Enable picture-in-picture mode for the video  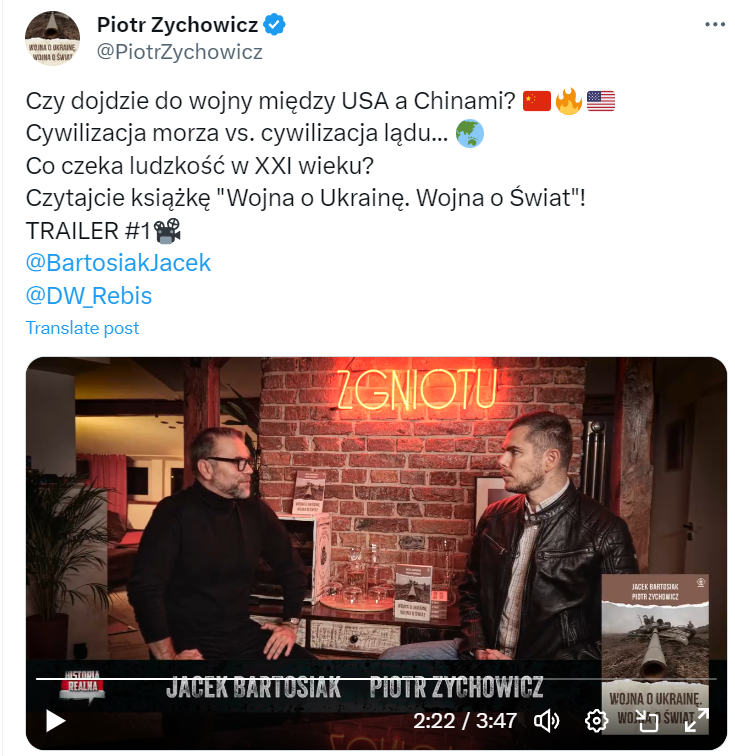[648, 721]
